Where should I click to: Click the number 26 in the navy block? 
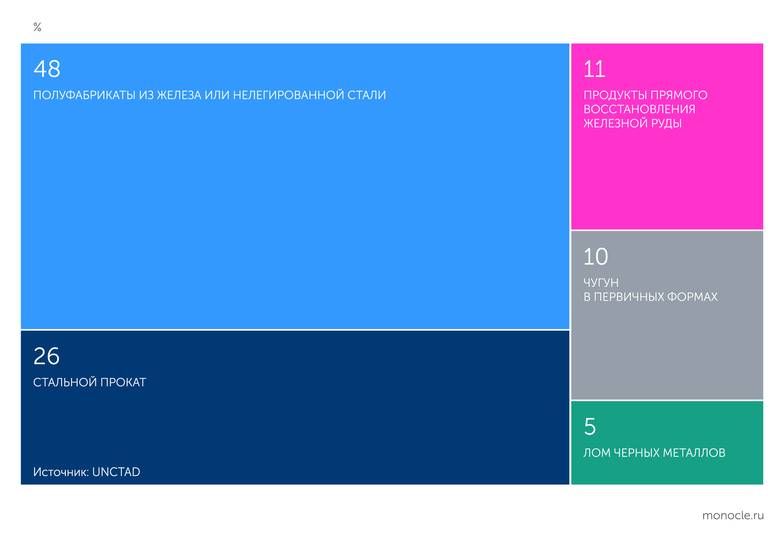47,356
